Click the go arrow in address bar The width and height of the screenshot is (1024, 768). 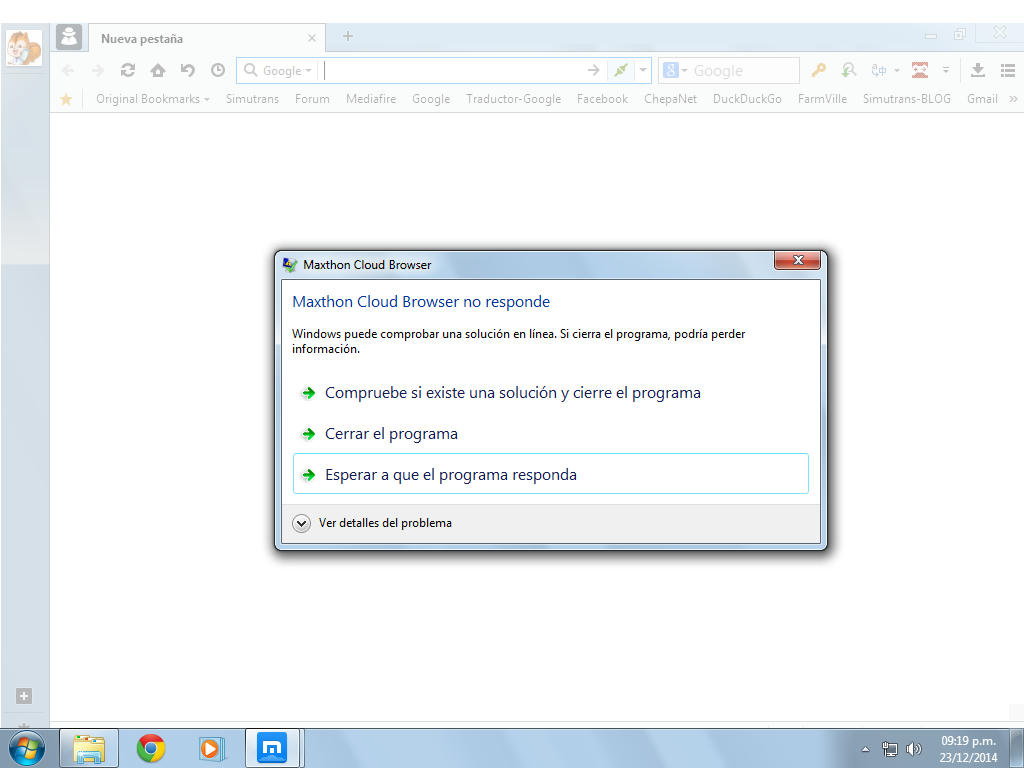click(593, 70)
